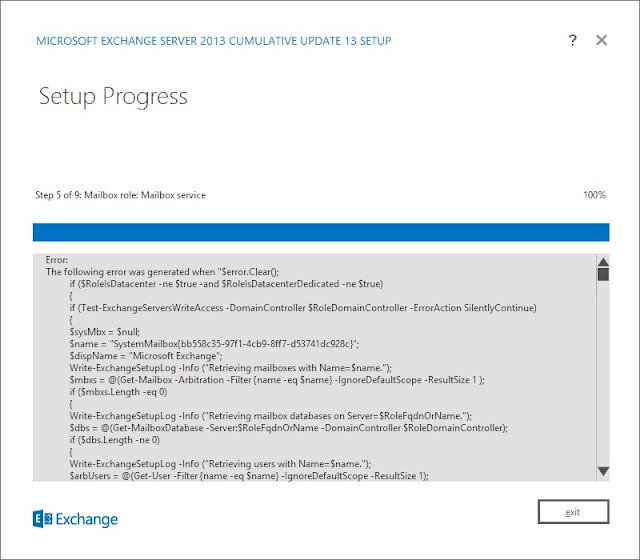Click the help question mark icon
The image size is (640, 560).
pyautogui.click(x=572, y=40)
